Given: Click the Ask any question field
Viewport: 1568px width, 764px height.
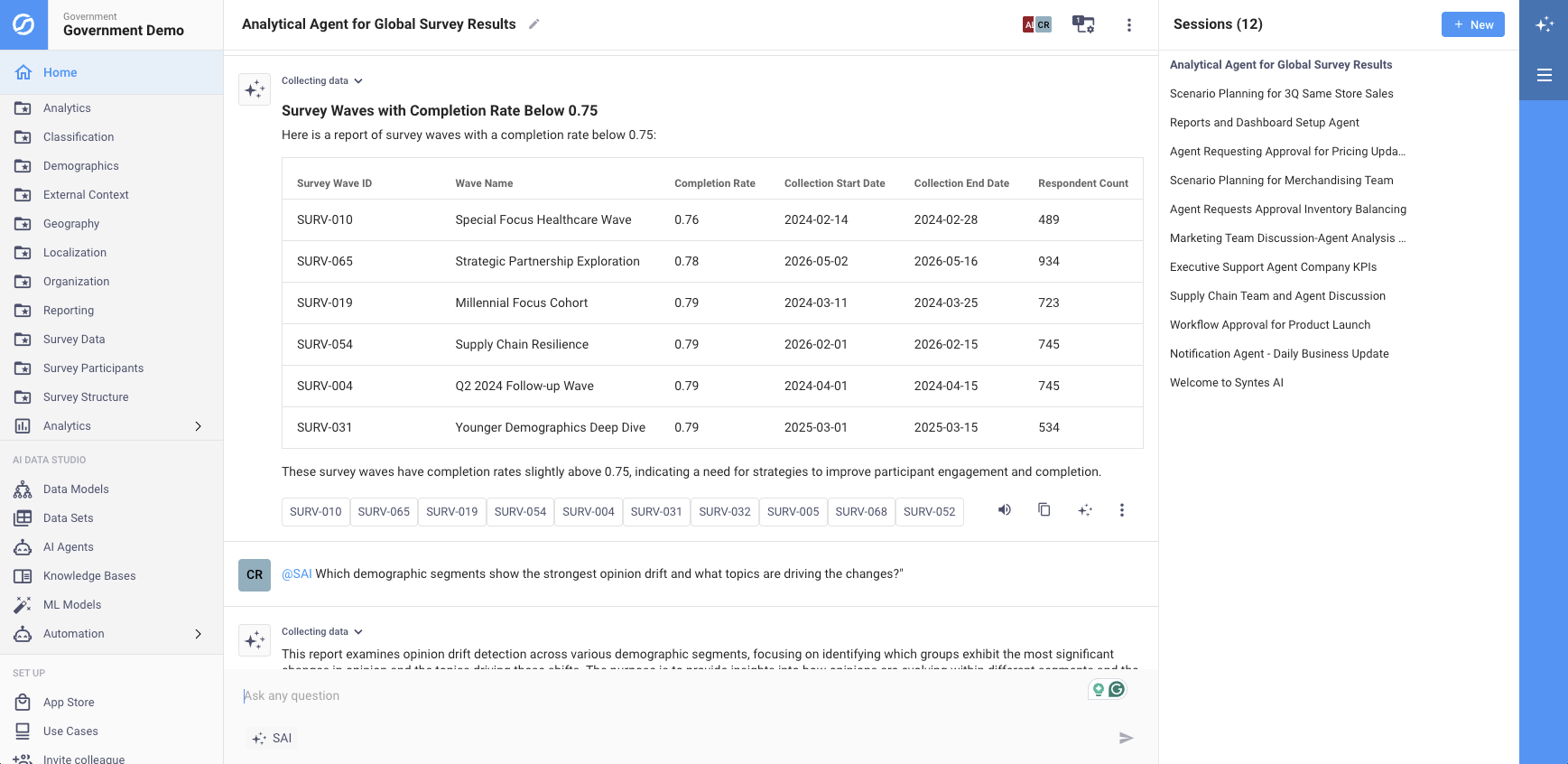Looking at the screenshot, I should point(659,695).
